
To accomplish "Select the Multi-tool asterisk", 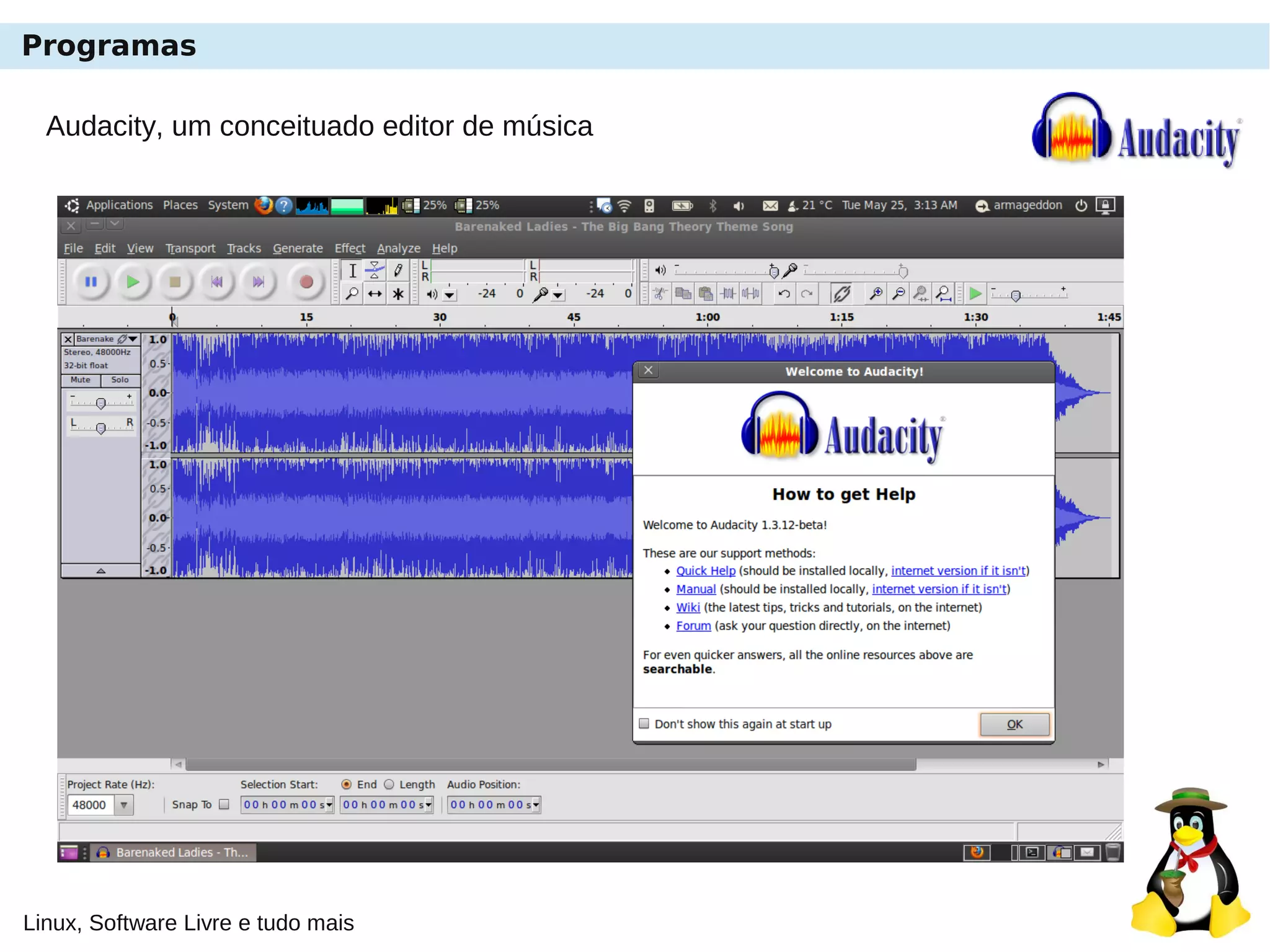I will point(397,294).
